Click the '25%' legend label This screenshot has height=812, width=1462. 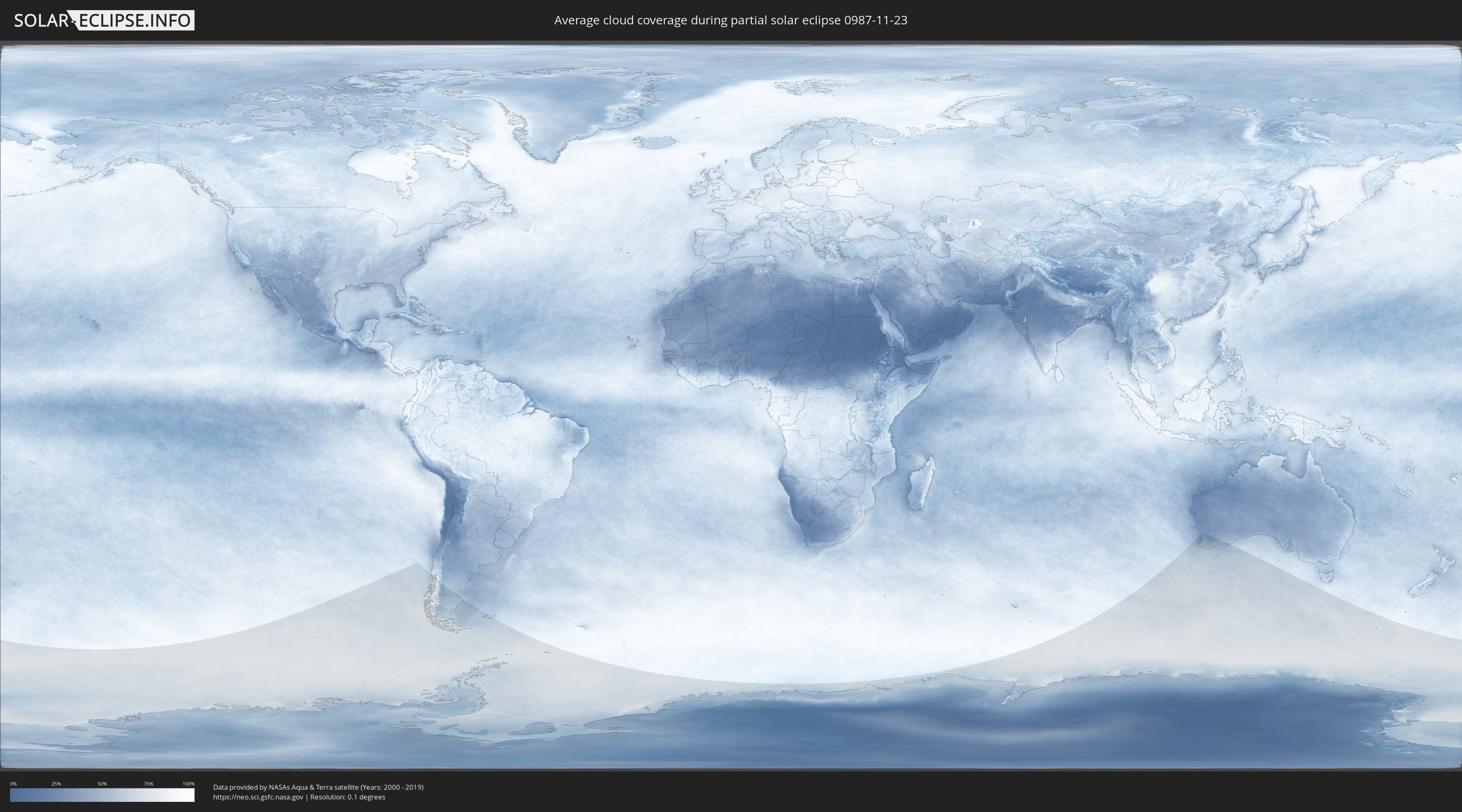(56, 784)
